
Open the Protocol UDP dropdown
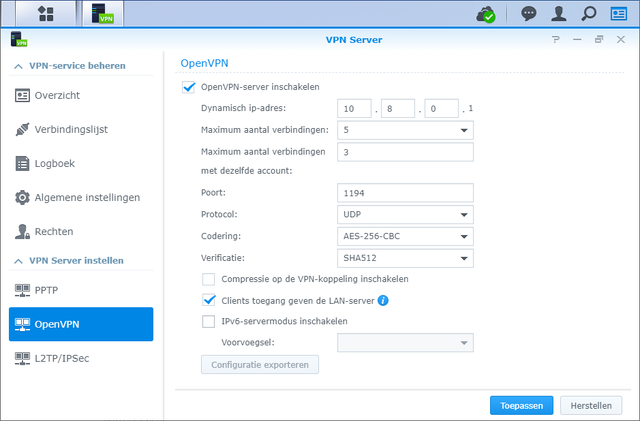coord(405,215)
